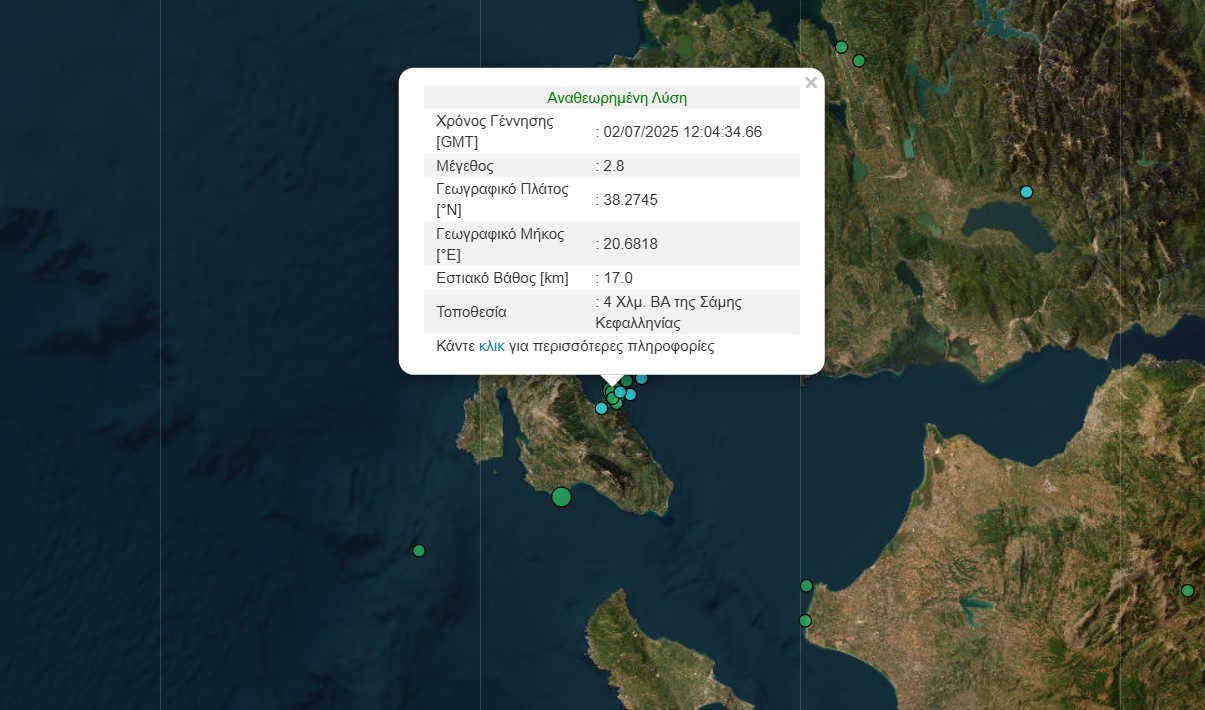Click the lower-right green marker of the top pair

(858, 61)
